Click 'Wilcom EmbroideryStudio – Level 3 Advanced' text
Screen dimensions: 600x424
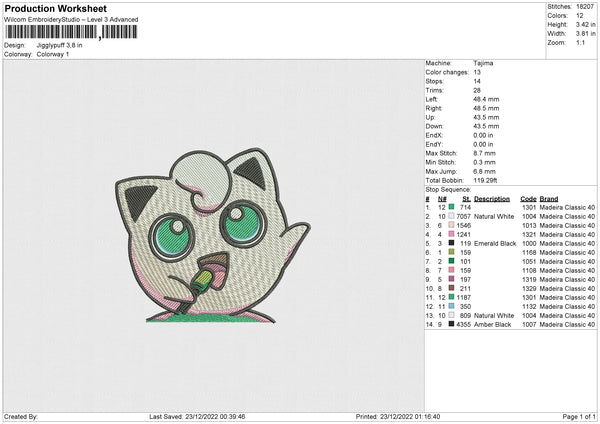click(x=71, y=20)
